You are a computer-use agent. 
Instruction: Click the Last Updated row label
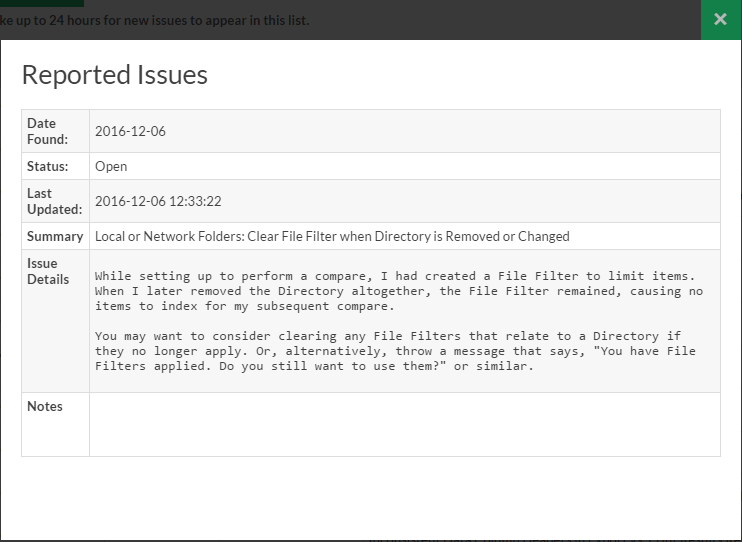click(x=54, y=201)
